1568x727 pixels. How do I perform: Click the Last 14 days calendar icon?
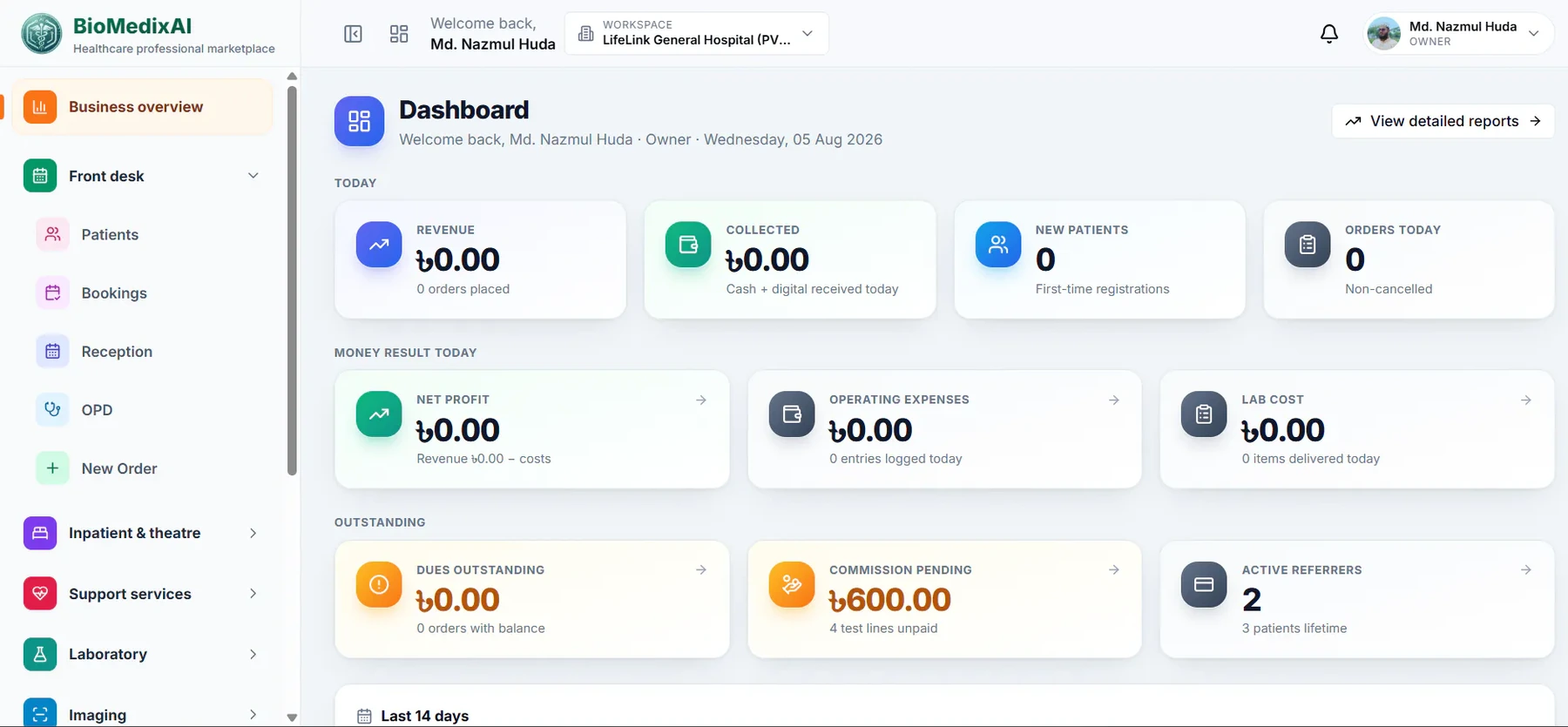pos(364,716)
